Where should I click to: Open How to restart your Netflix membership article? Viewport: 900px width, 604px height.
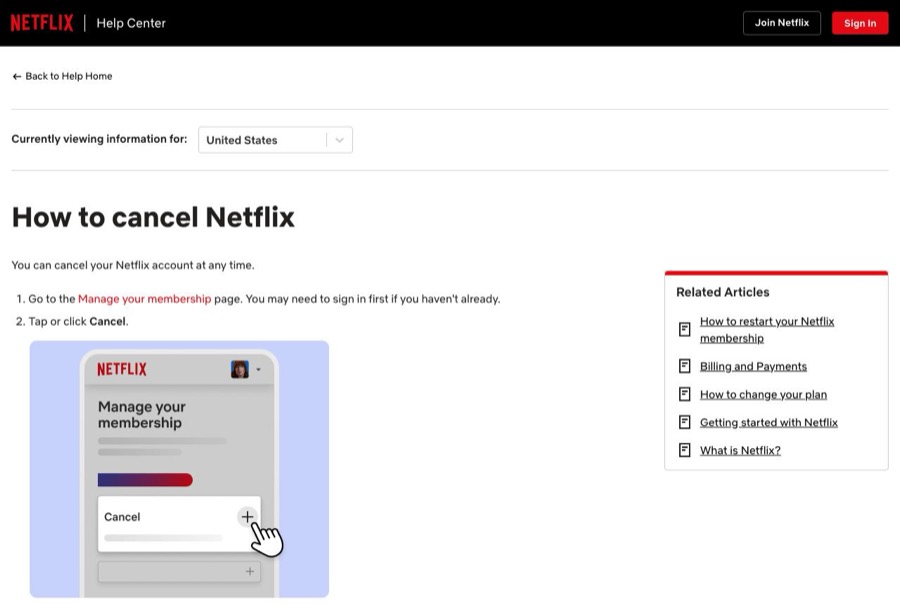click(x=767, y=330)
